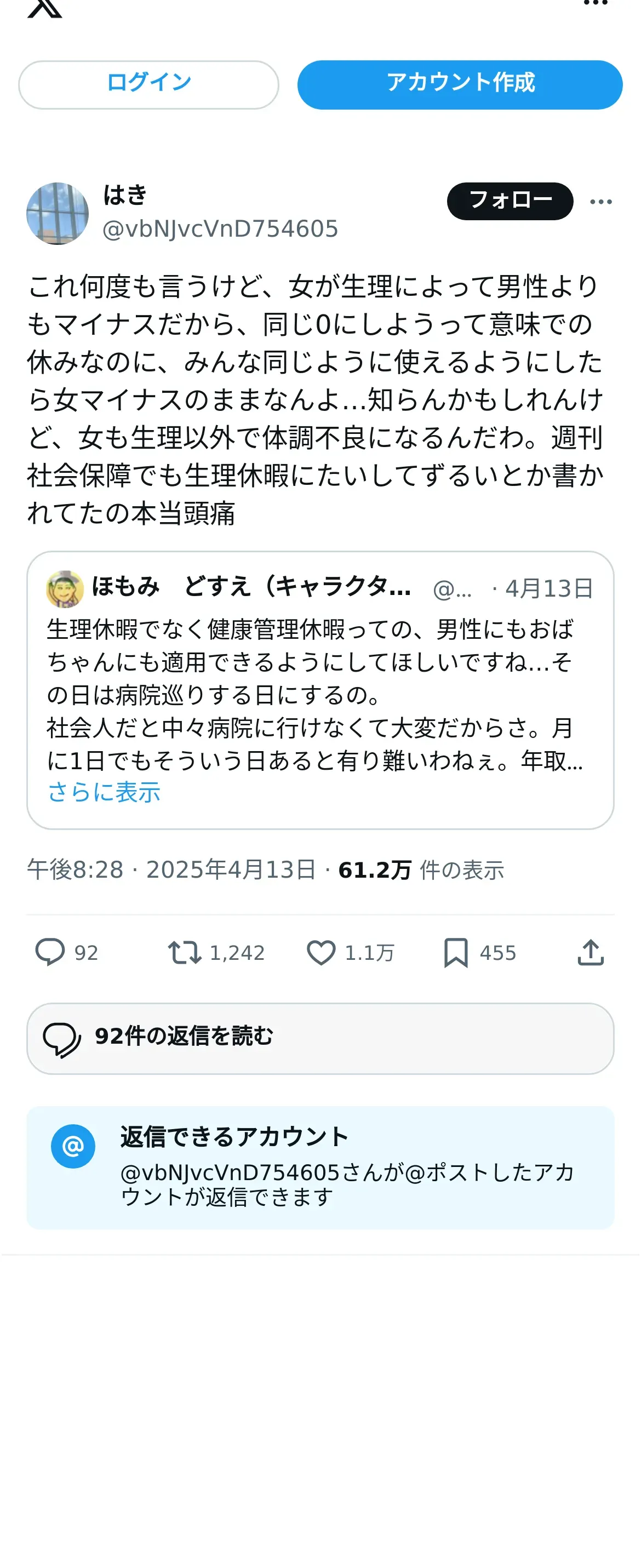Open ほもみ どすえ quoted author avatar
Image resolution: width=641 pixels, height=1568 pixels.
click(x=65, y=588)
